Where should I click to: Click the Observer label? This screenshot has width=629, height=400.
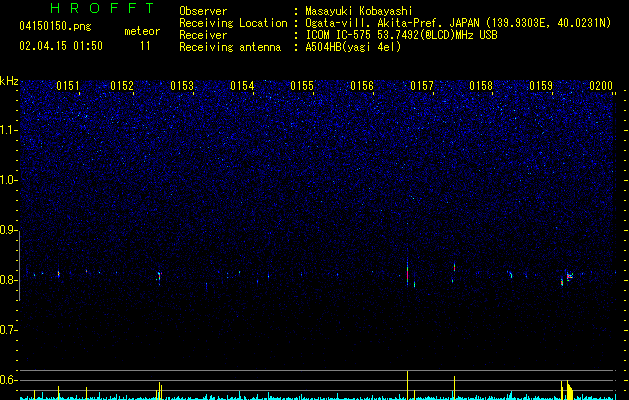point(203,11)
